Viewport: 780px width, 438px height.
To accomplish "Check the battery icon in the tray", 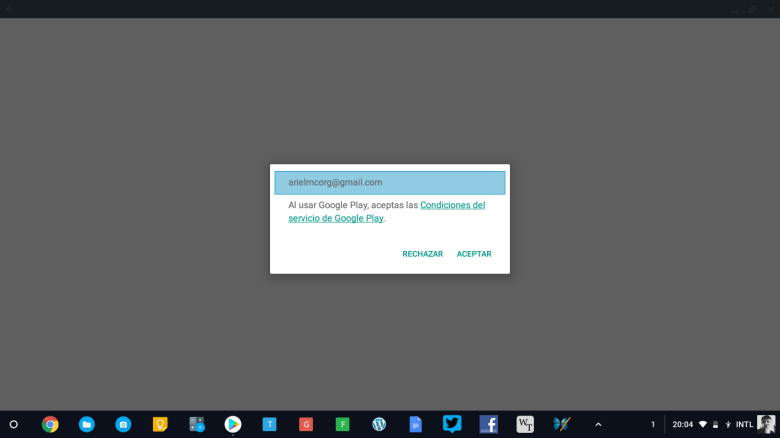I will pos(715,425).
